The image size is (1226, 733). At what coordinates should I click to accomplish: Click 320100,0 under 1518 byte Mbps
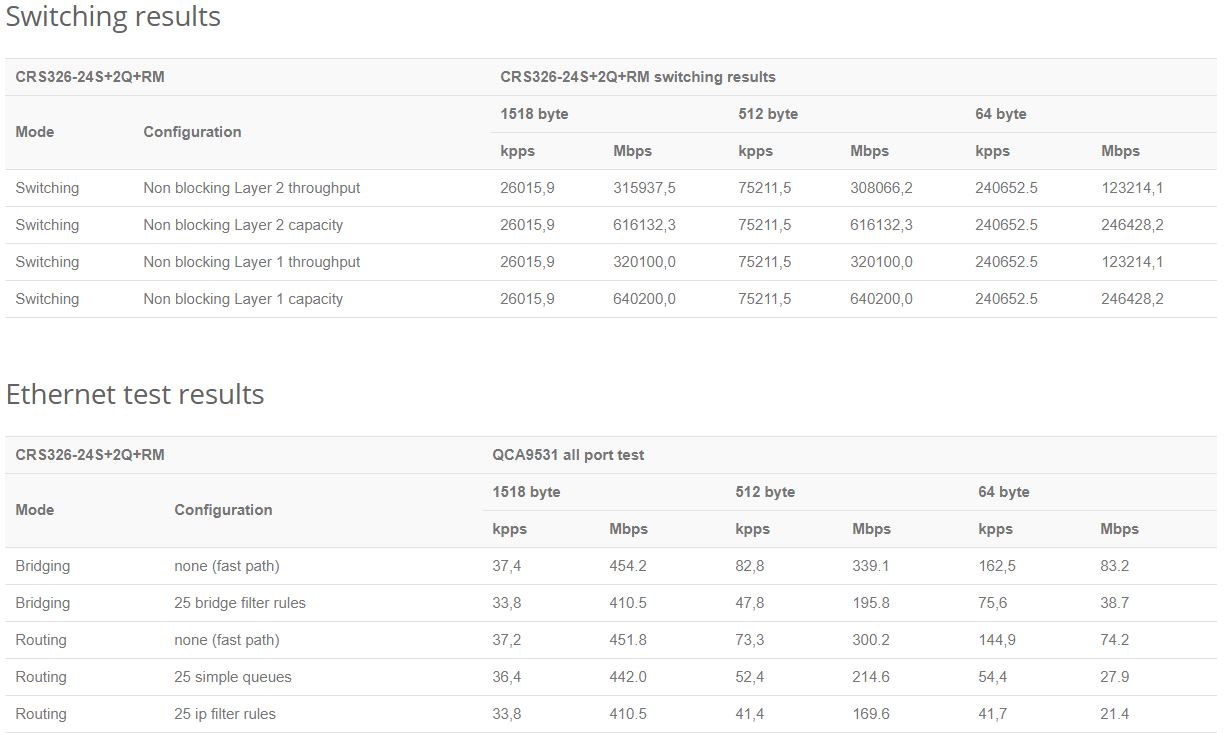(644, 262)
